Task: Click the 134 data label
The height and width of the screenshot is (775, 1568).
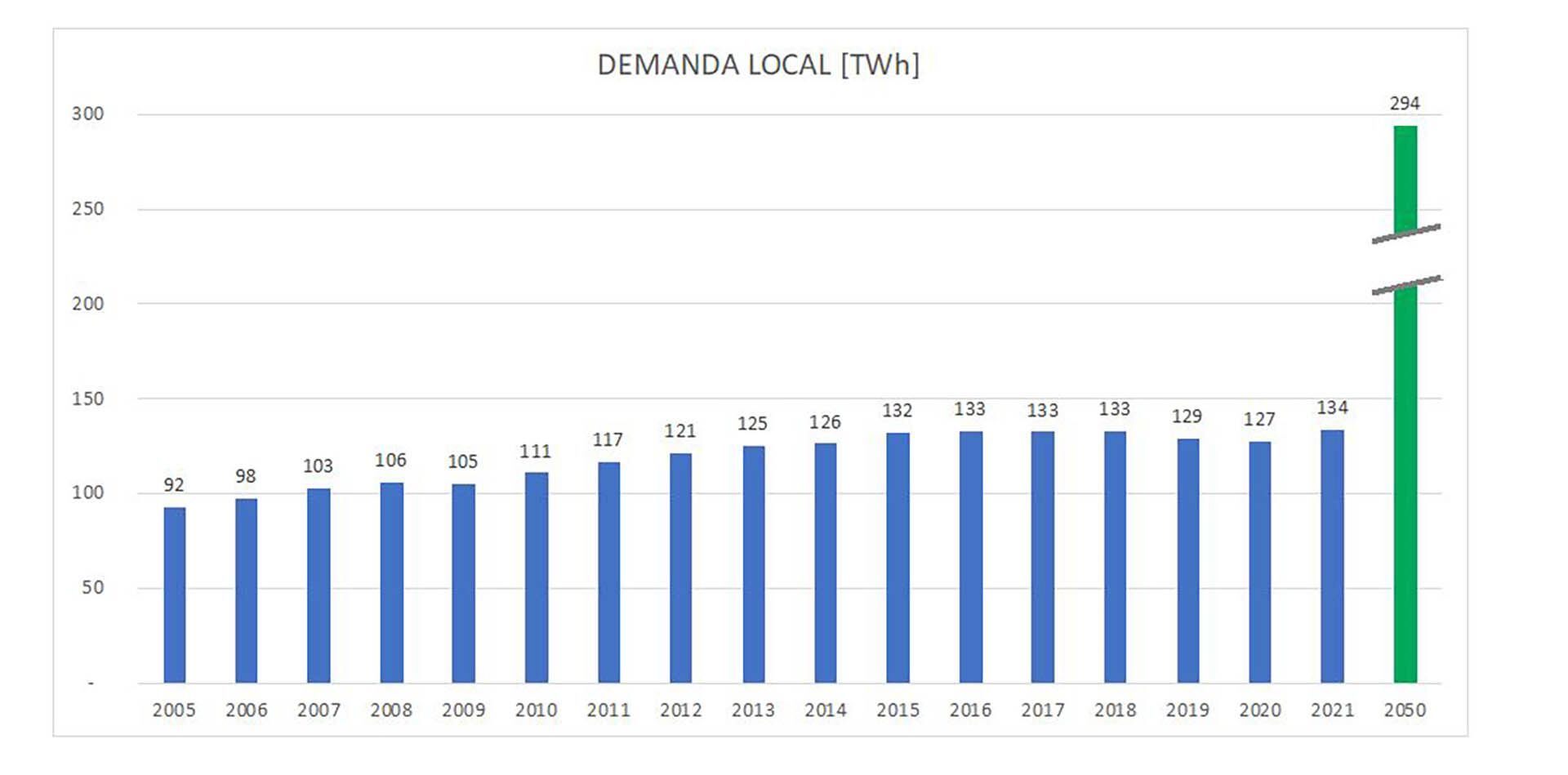Action: point(1332,408)
